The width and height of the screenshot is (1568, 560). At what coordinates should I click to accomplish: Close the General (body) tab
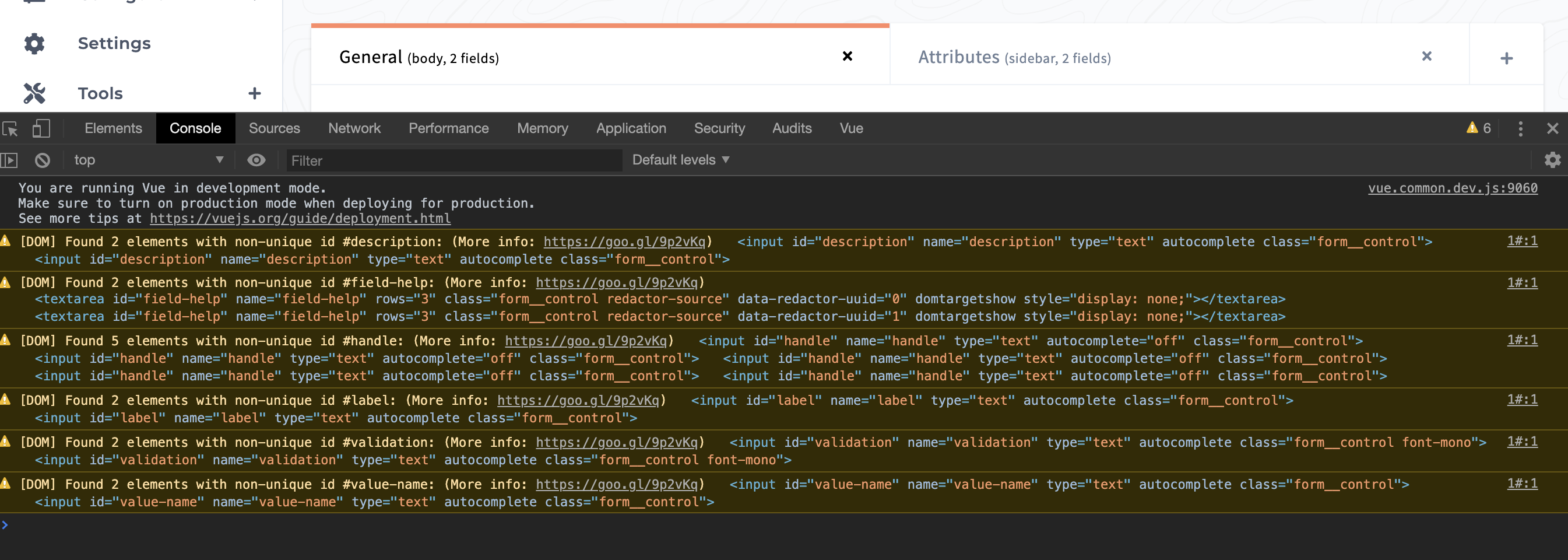(x=848, y=56)
